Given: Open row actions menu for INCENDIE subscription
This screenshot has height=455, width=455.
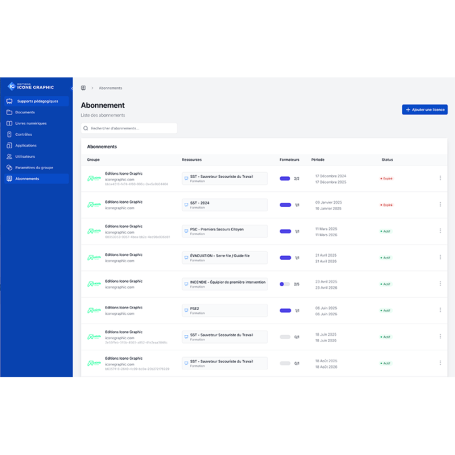Looking at the screenshot, I should coord(440,283).
